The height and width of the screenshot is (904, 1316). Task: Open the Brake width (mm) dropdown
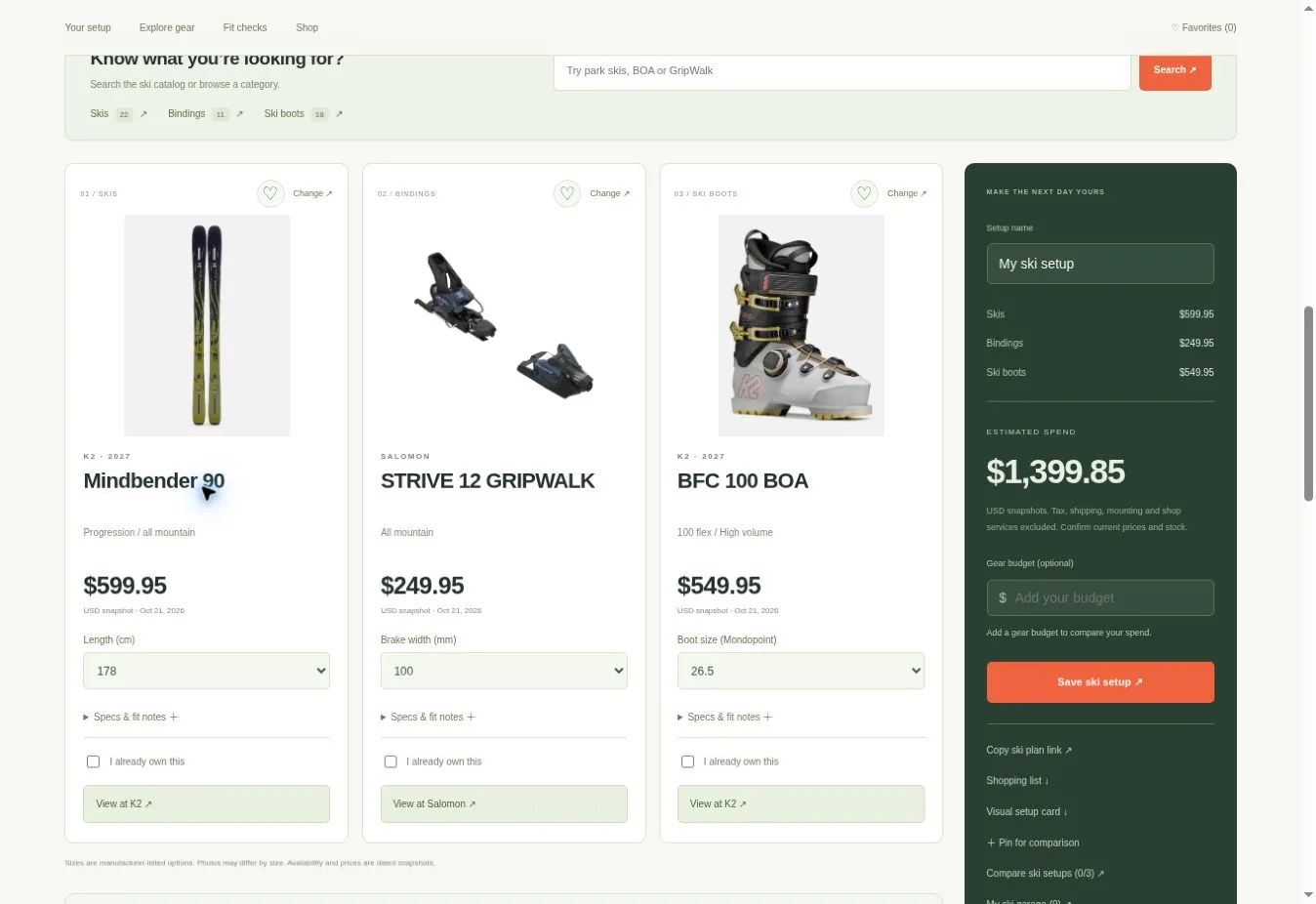(504, 671)
